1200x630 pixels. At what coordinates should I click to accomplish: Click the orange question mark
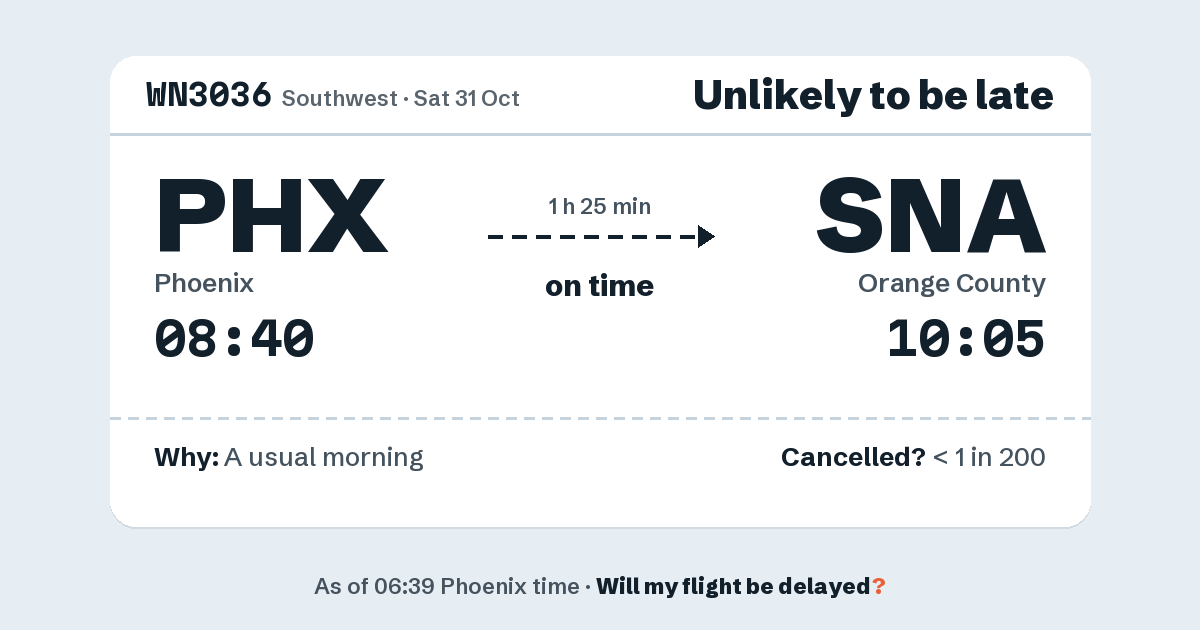(x=879, y=587)
